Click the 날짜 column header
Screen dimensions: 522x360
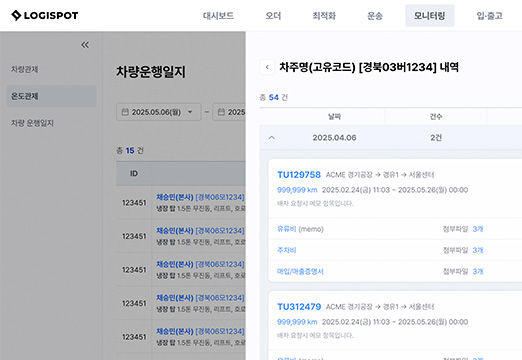334,117
